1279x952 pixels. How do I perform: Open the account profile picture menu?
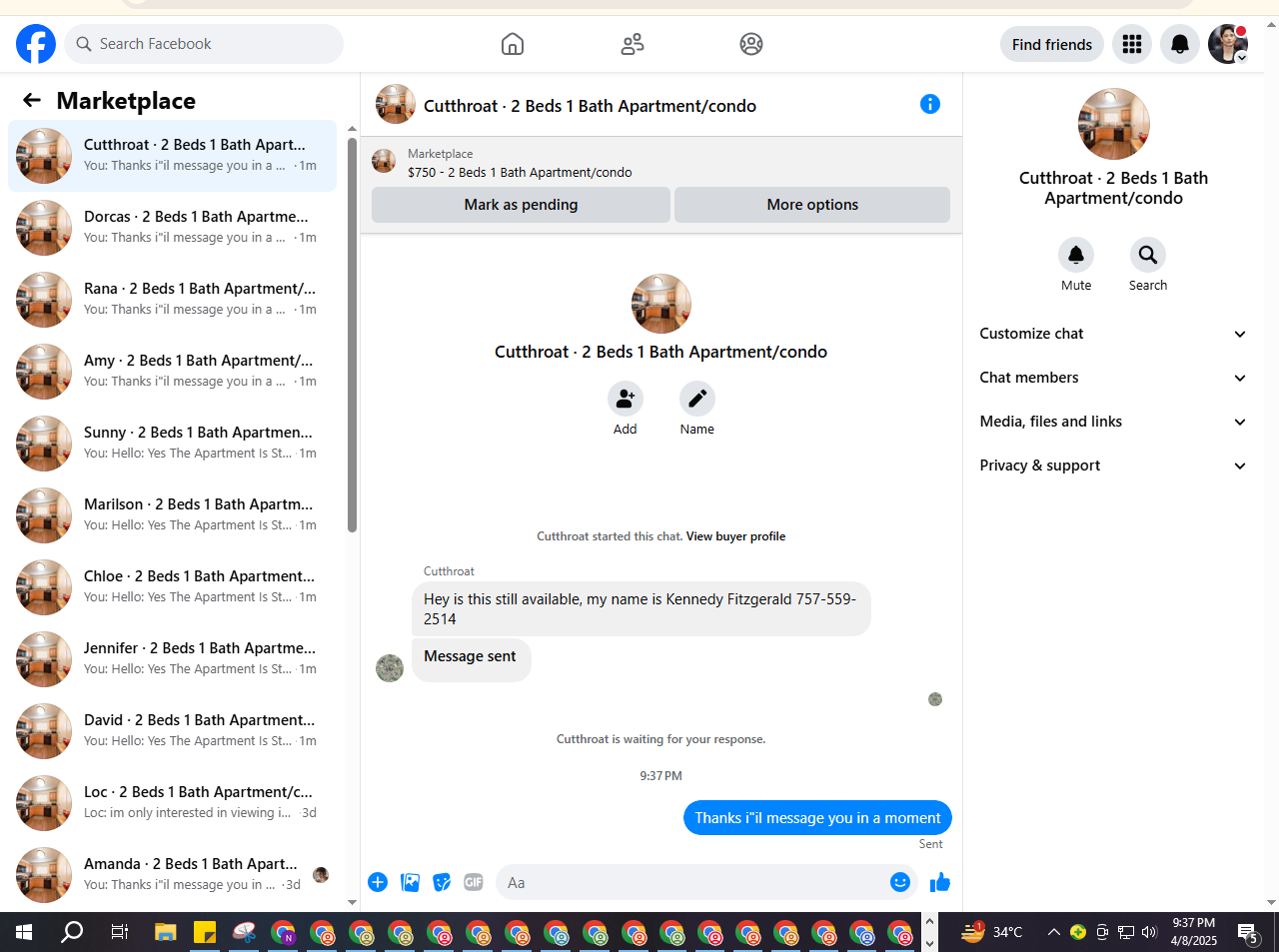click(x=1228, y=44)
